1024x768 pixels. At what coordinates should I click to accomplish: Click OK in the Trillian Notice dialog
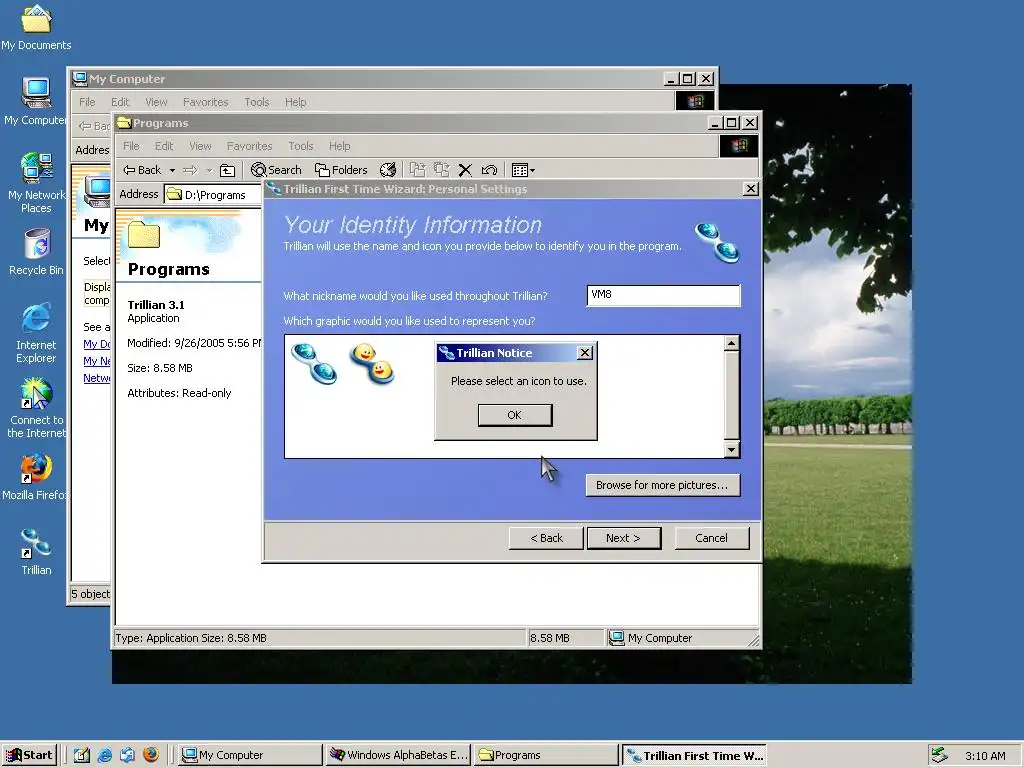click(515, 415)
